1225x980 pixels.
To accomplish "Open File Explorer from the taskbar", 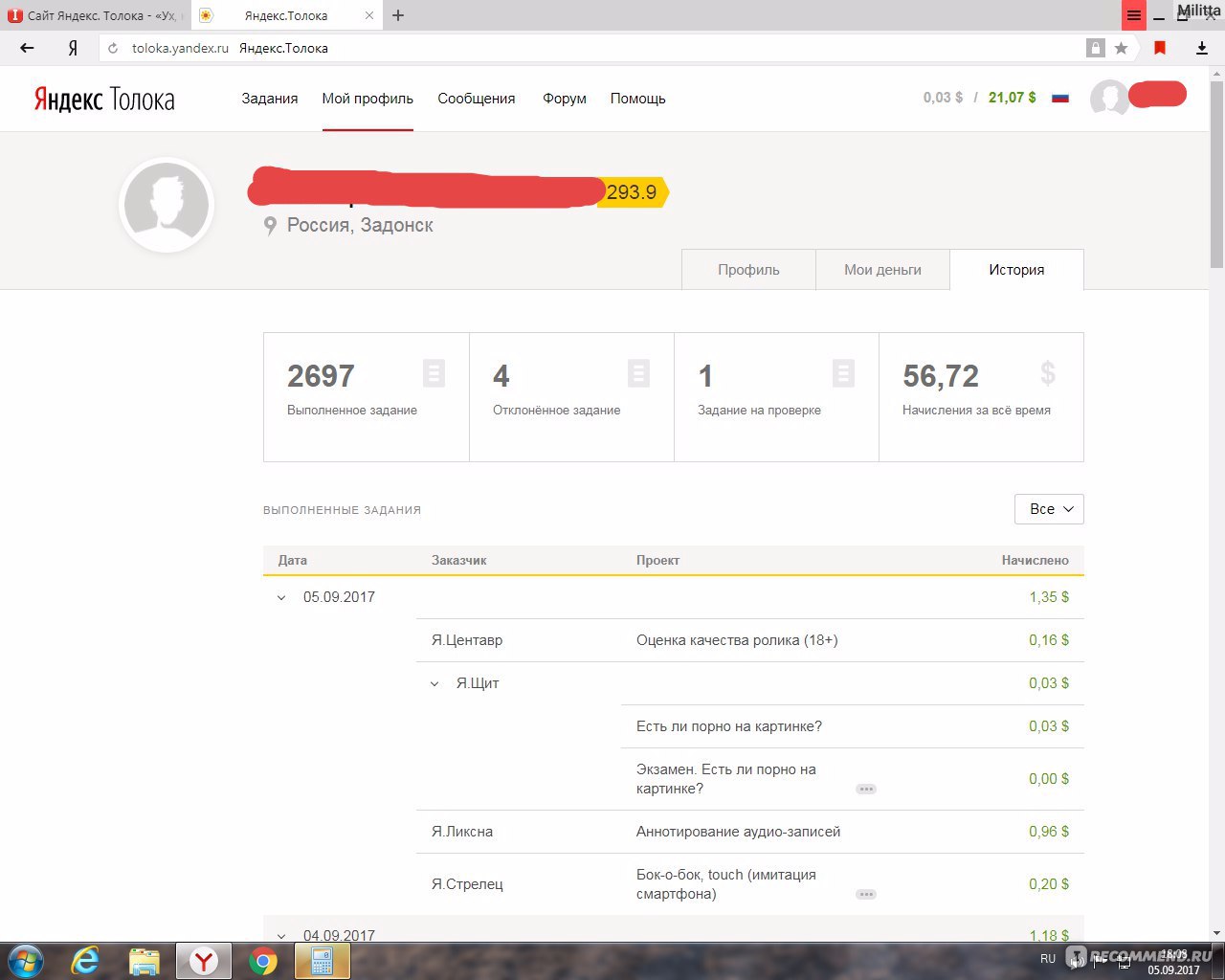I will pyautogui.click(x=144, y=961).
